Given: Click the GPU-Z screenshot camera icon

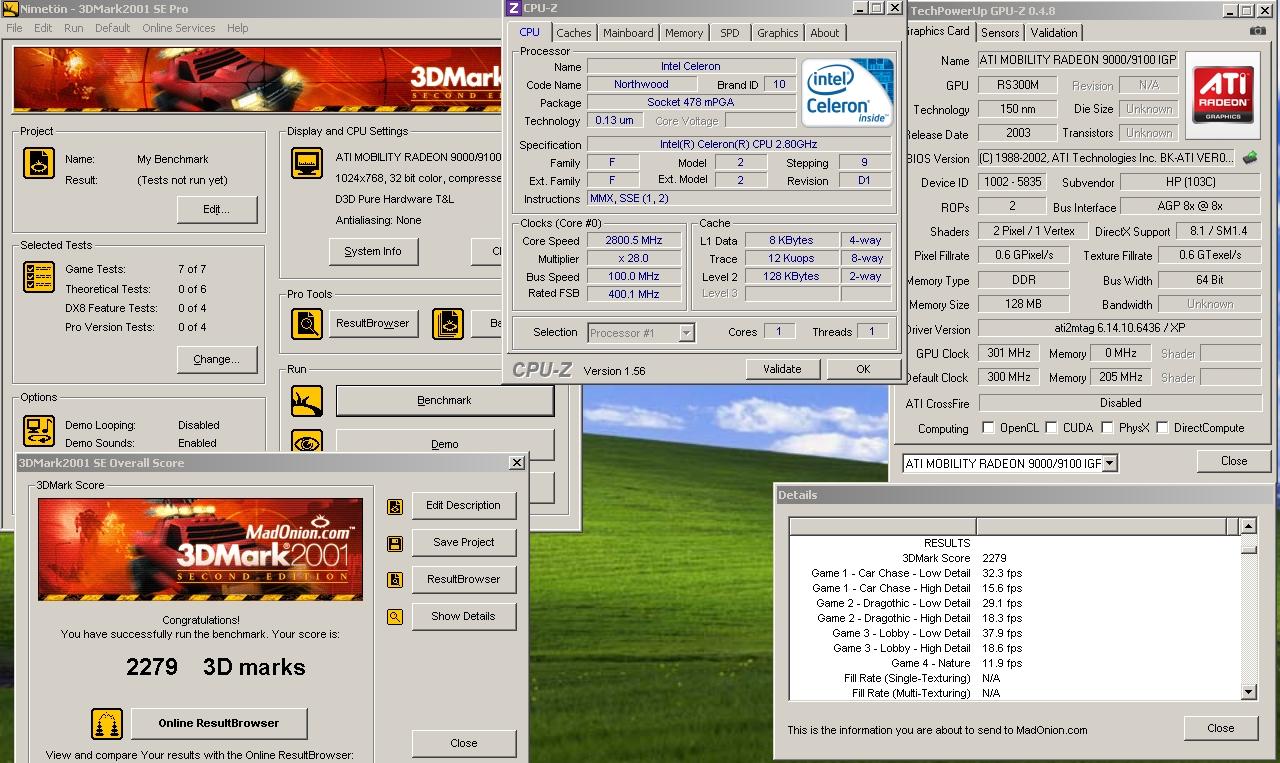Looking at the screenshot, I should tap(1257, 32).
